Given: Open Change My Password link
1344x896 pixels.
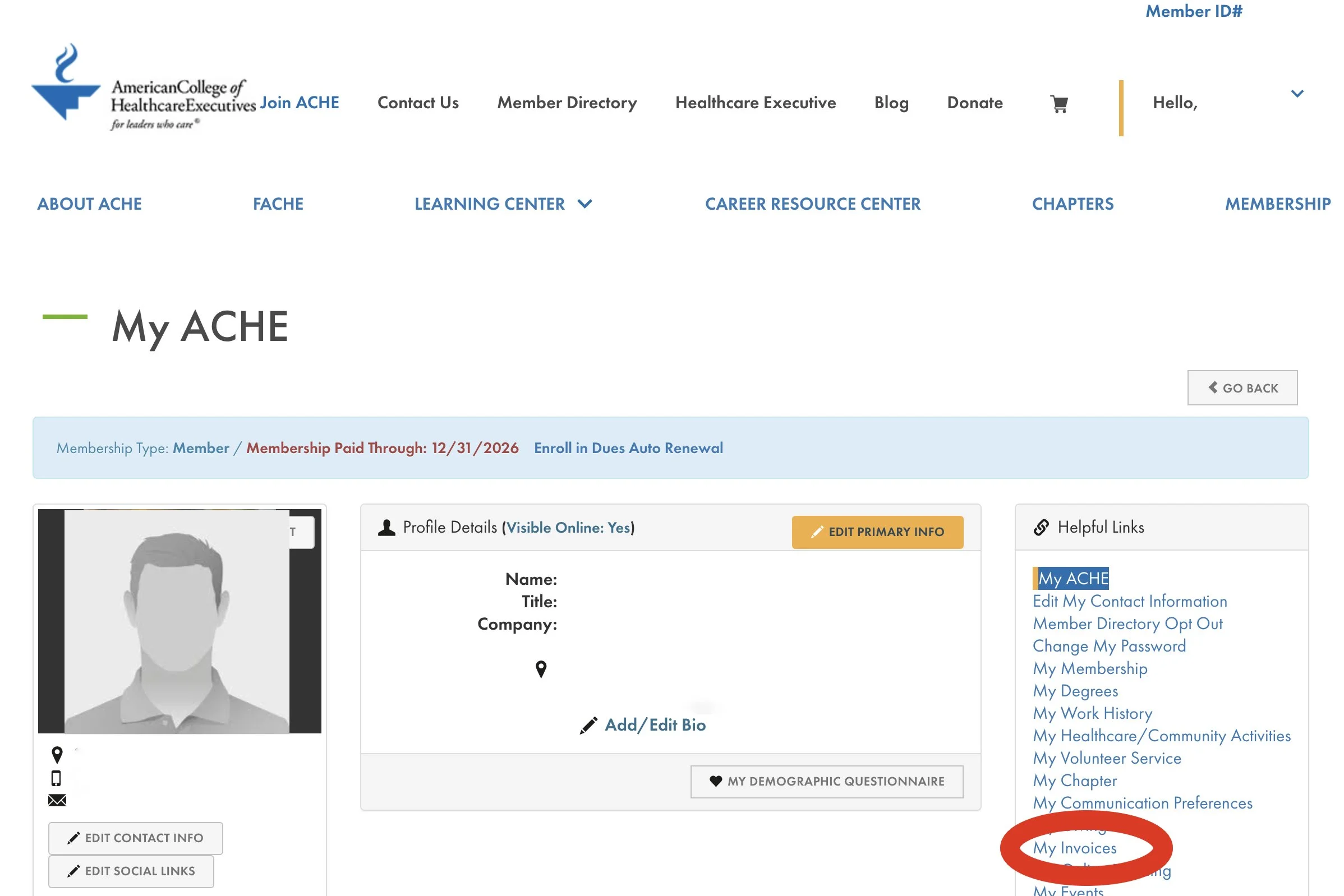Looking at the screenshot, I should coord(1109,646).
